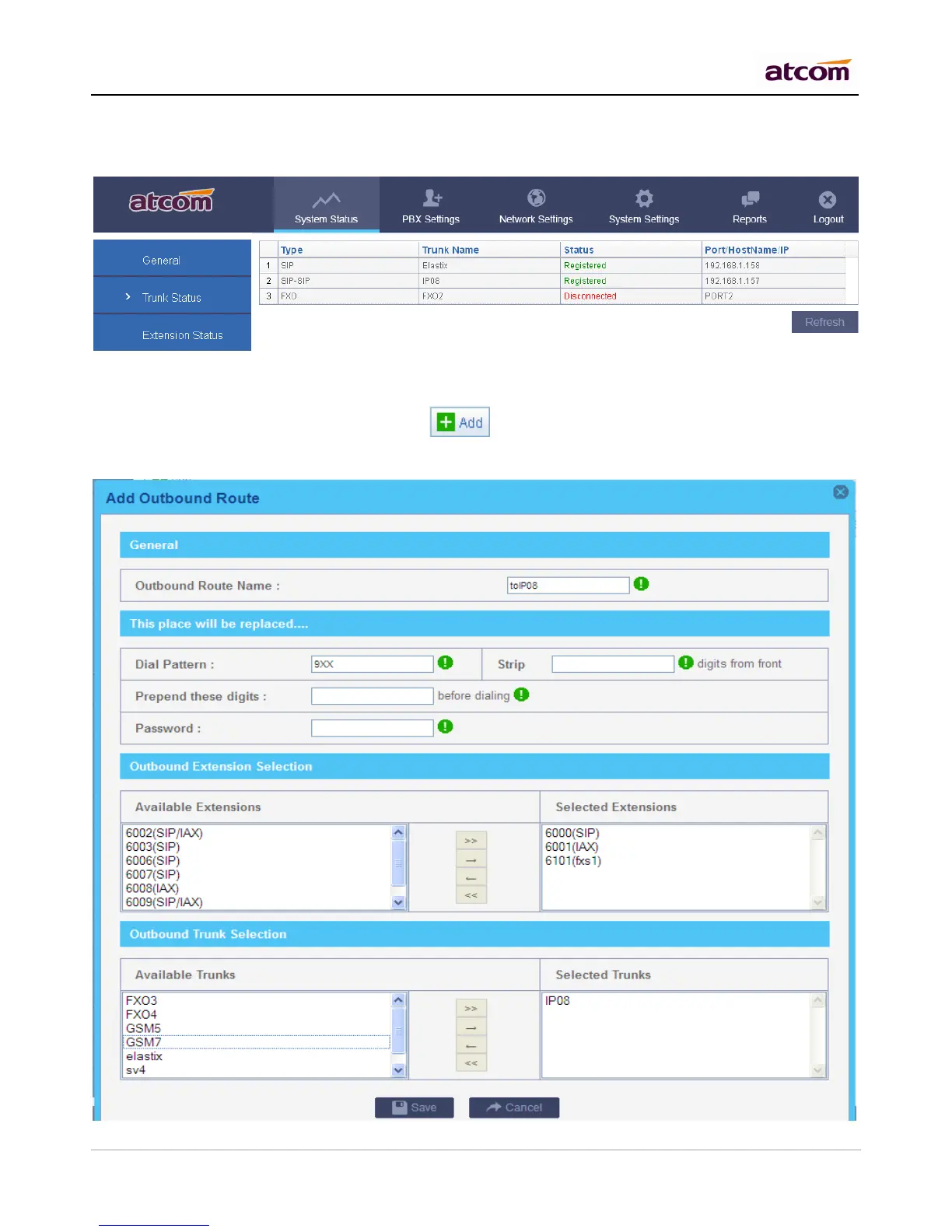
Task: Click the Outbound Route Name input field
Action: click(x=568, y=585)
